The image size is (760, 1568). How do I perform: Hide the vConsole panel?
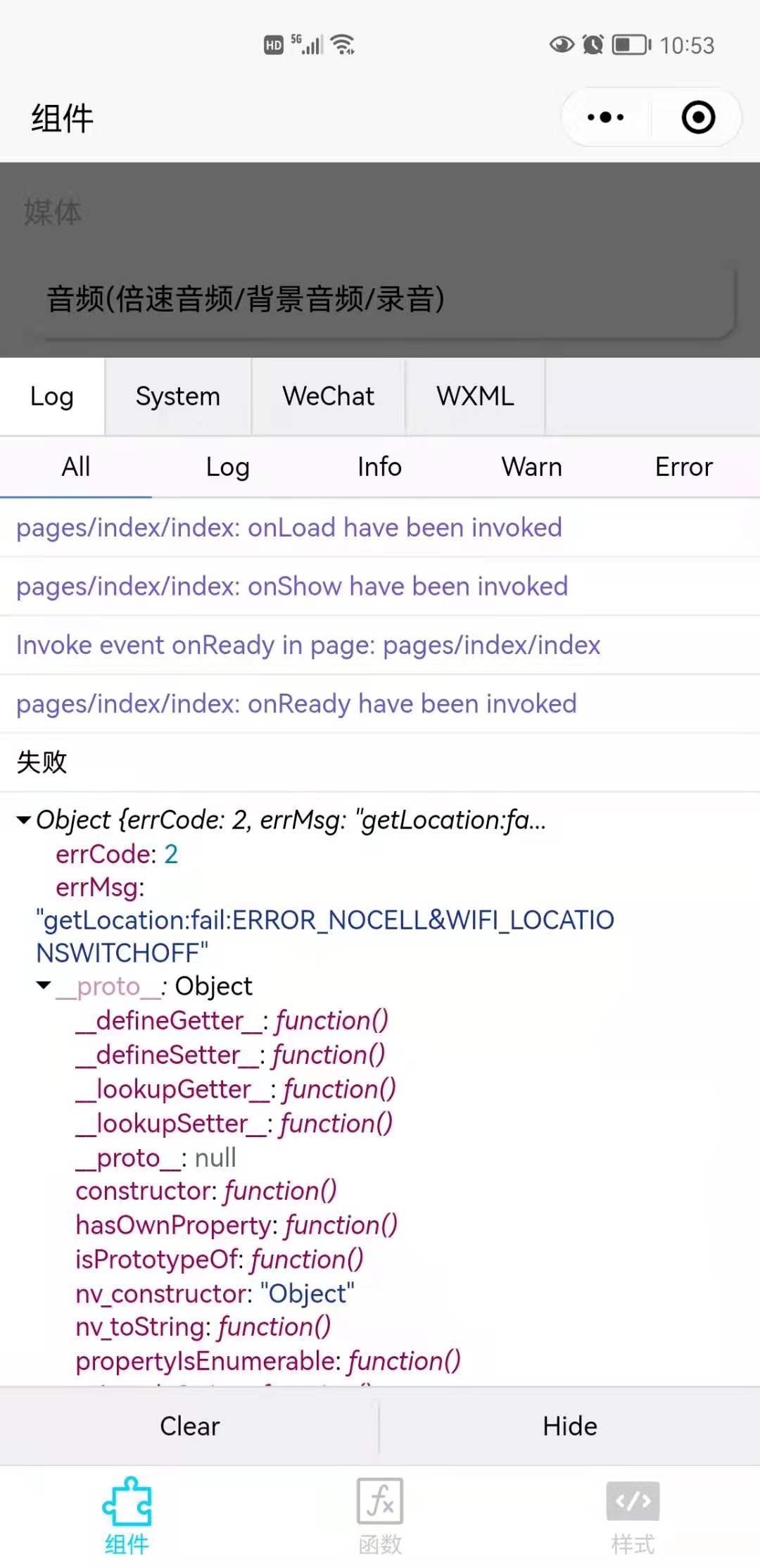(570, 1426)
